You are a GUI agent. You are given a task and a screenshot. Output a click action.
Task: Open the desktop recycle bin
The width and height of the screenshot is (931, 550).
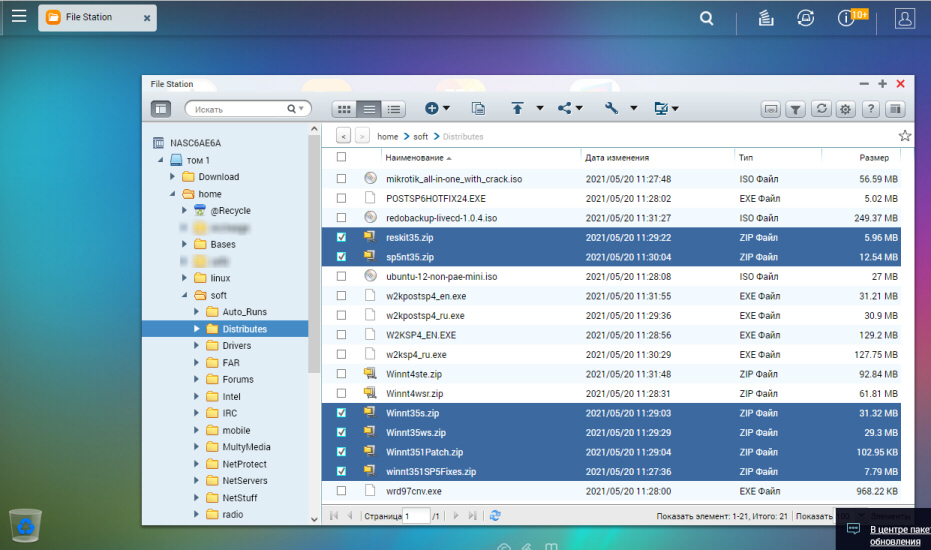tap(26, 525)
